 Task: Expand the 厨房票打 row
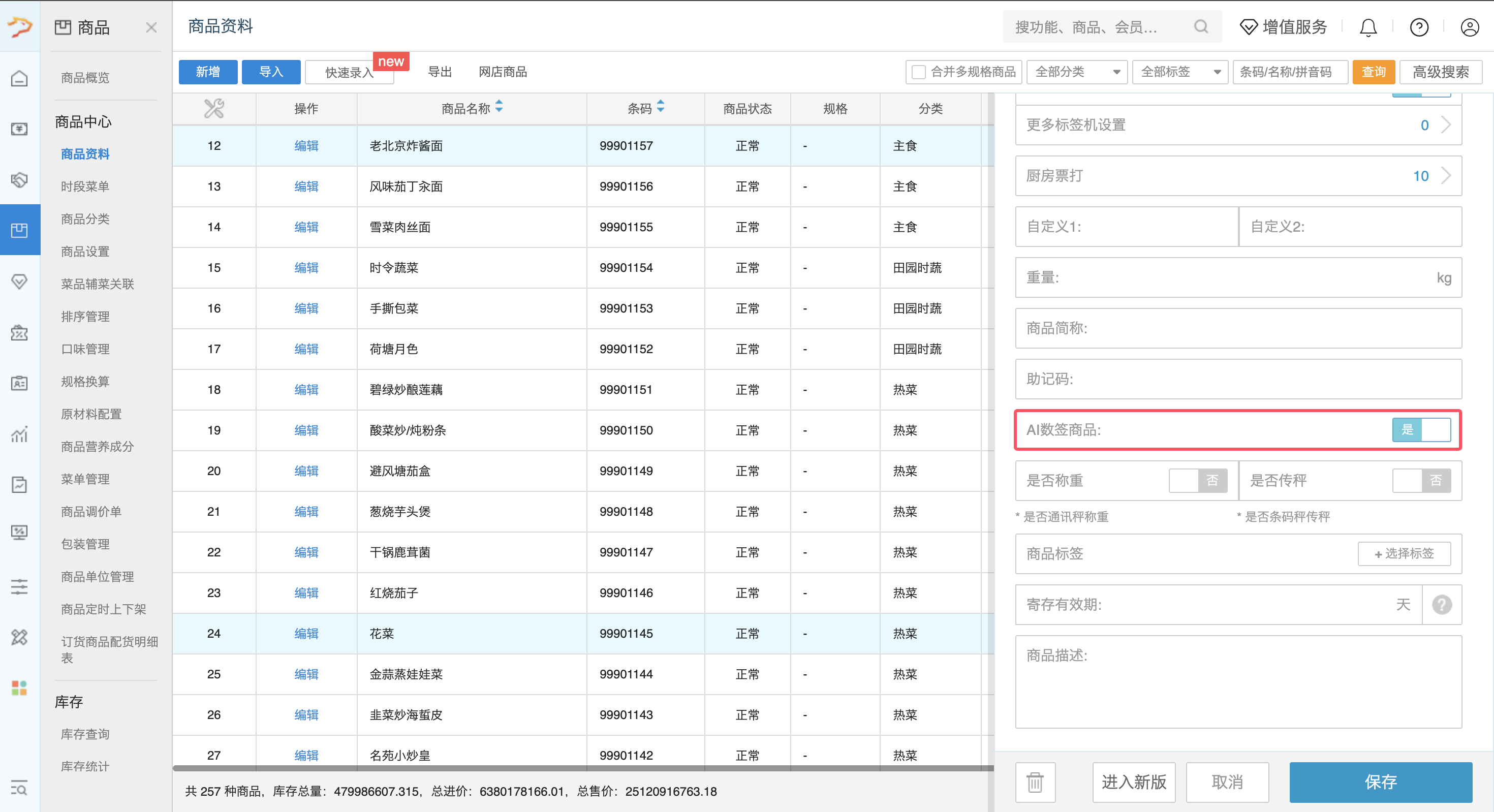1238,176
